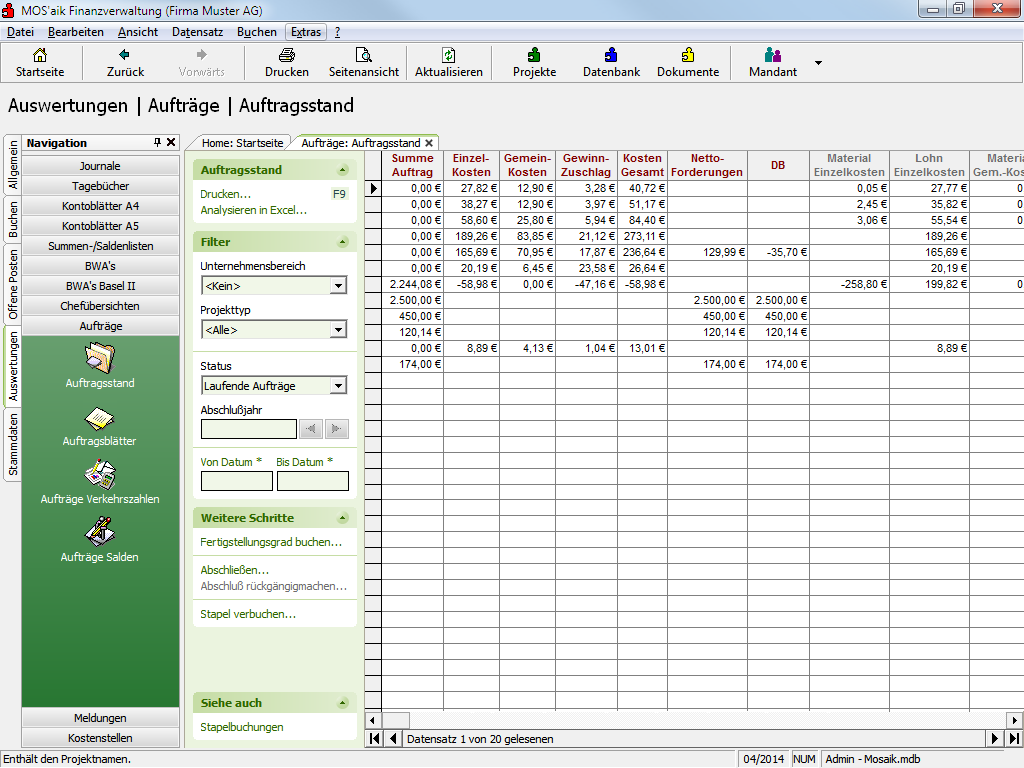
Task: Sort by the Netto-Forderungen column header
Action: [x=707, y=165]
